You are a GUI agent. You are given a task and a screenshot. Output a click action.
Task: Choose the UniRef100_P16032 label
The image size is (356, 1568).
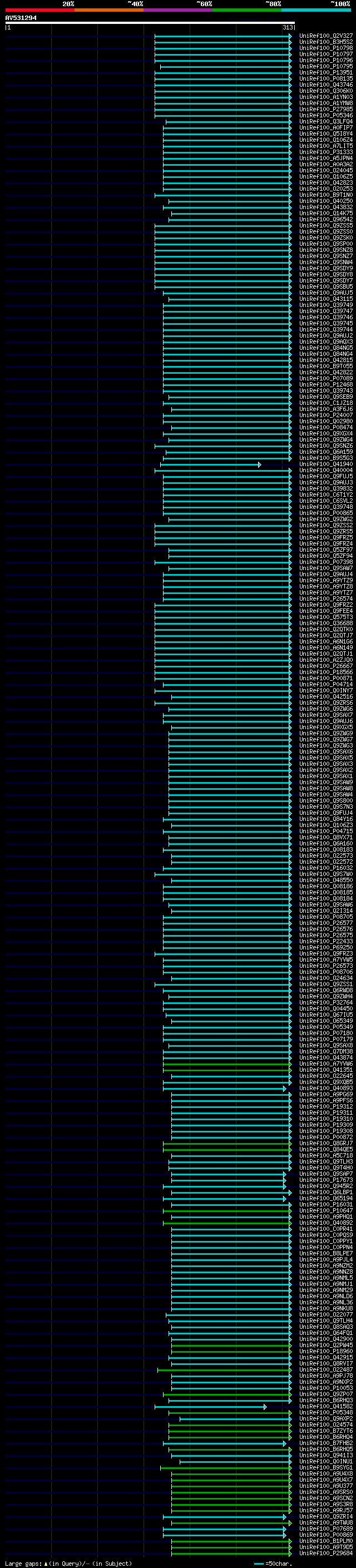(x=326, y=868)
